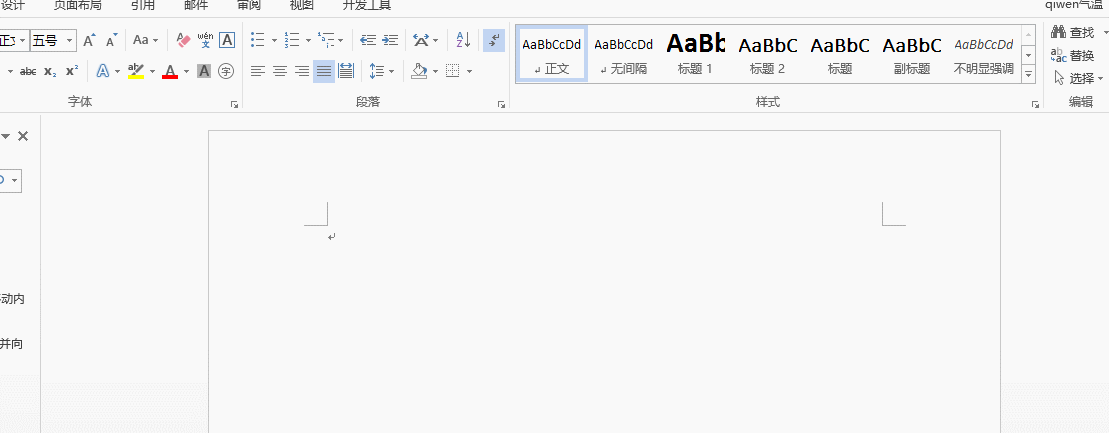
Task: Open the 页面布局 ribbon tab
Action: pos(77,6)
